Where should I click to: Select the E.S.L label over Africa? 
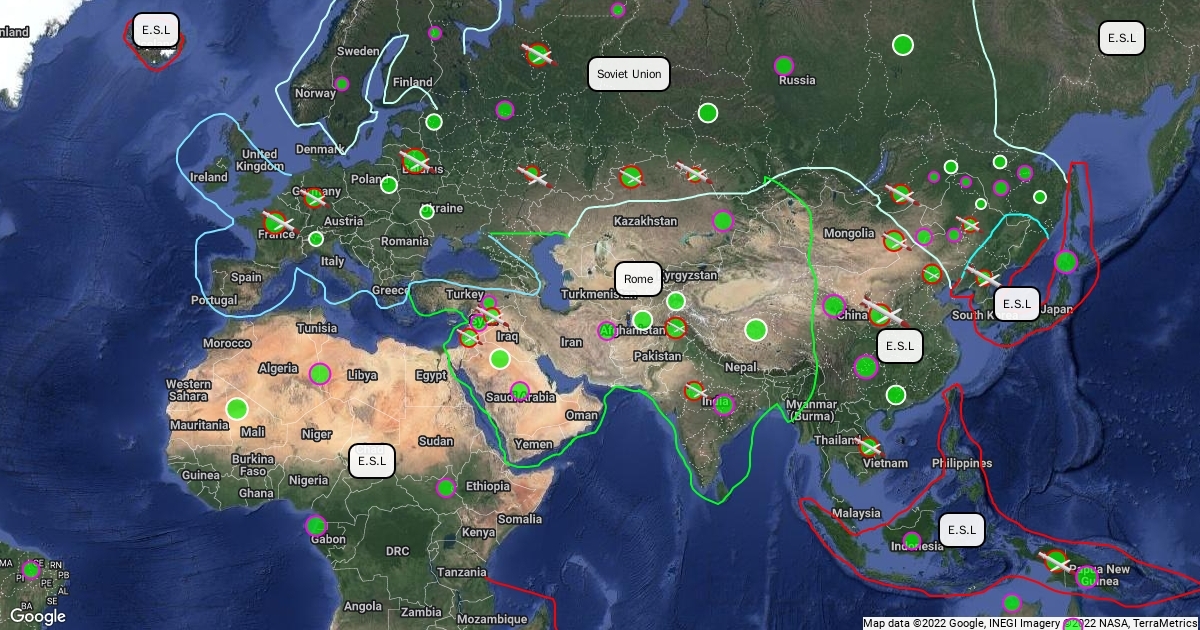[372, 461]
